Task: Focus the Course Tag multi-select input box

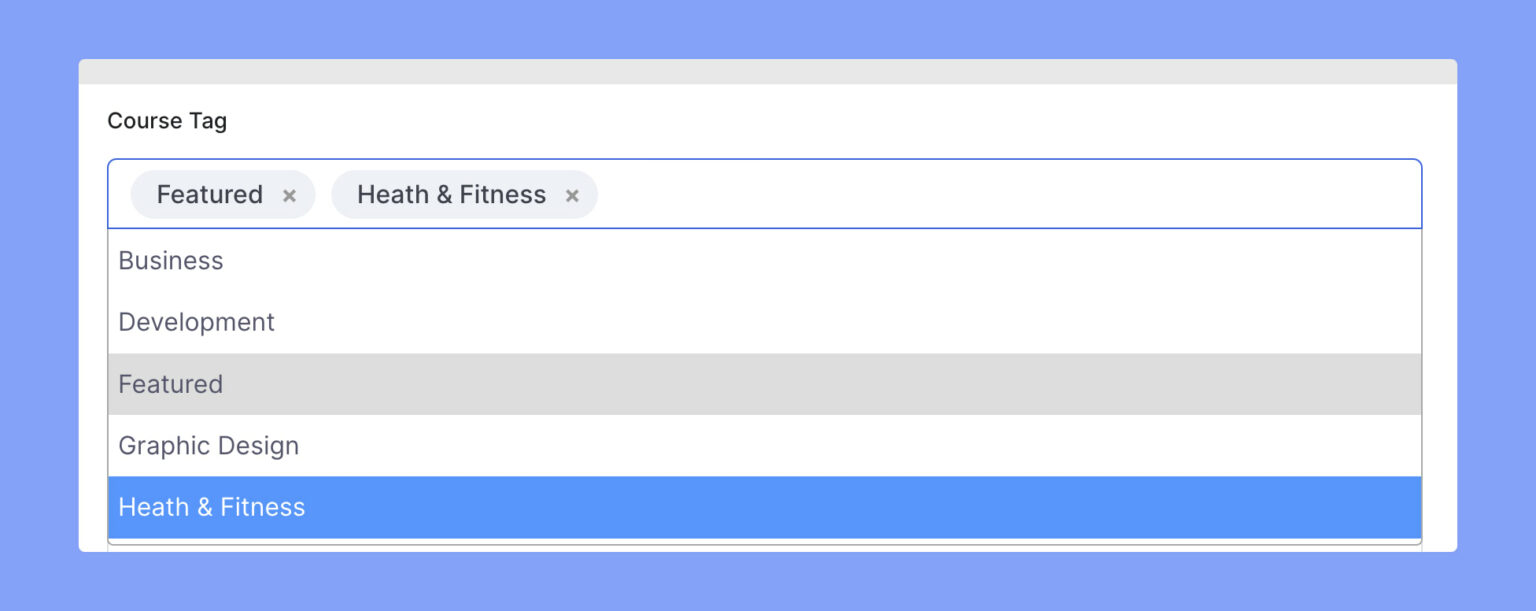Action: [x=1000, y=194]
